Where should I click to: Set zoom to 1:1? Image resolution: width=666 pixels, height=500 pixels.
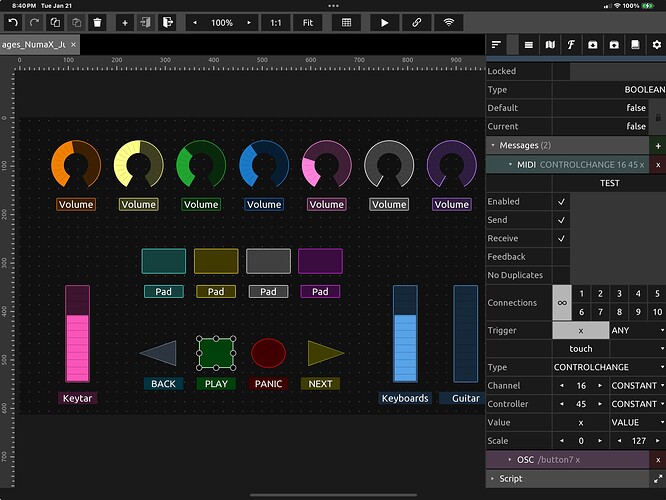click(x=276, y=23)
